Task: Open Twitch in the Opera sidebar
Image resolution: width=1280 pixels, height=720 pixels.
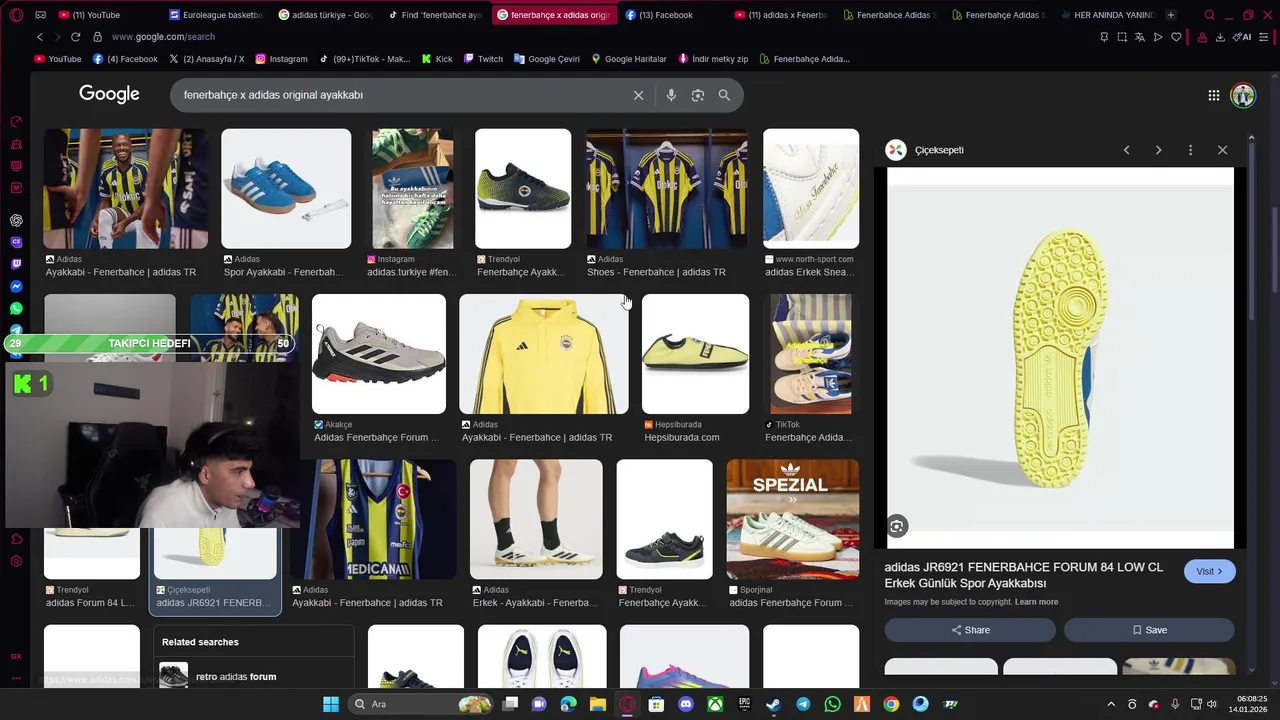Action: click(x=16, y=264)
